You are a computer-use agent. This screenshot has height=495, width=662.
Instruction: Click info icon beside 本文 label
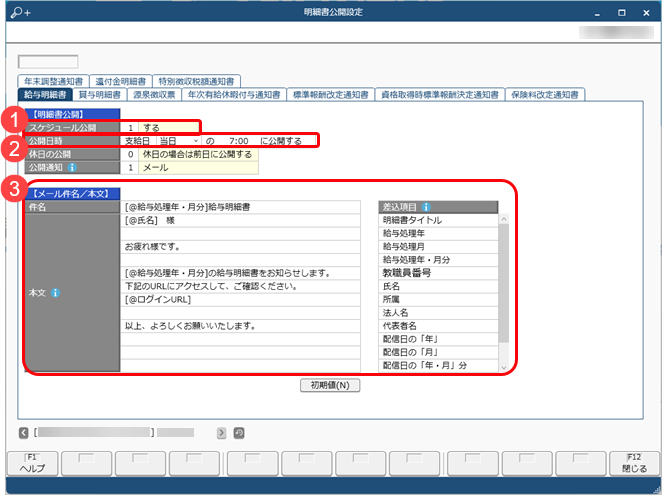56,293
